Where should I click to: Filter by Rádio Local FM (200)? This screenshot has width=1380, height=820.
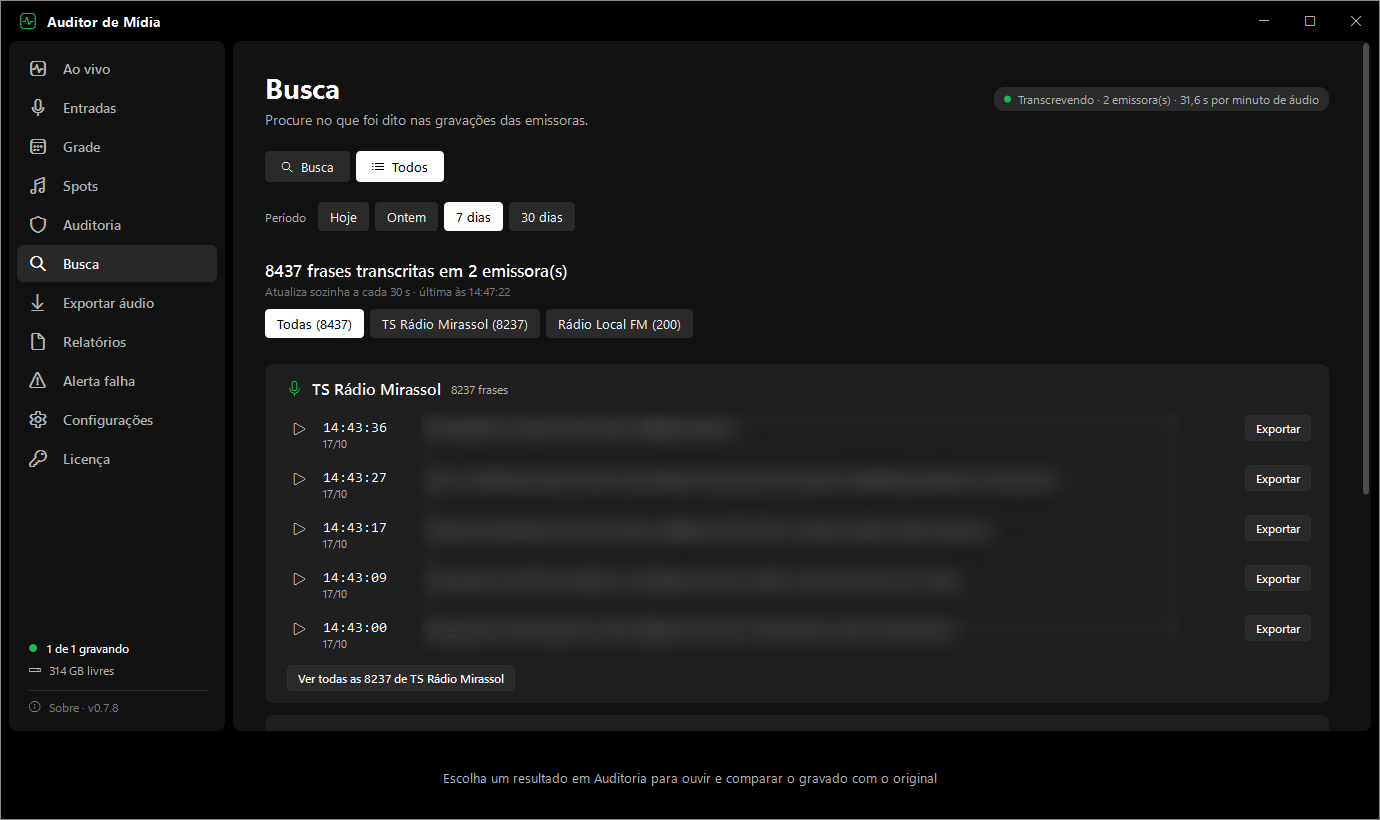click(x=619, y=324)
